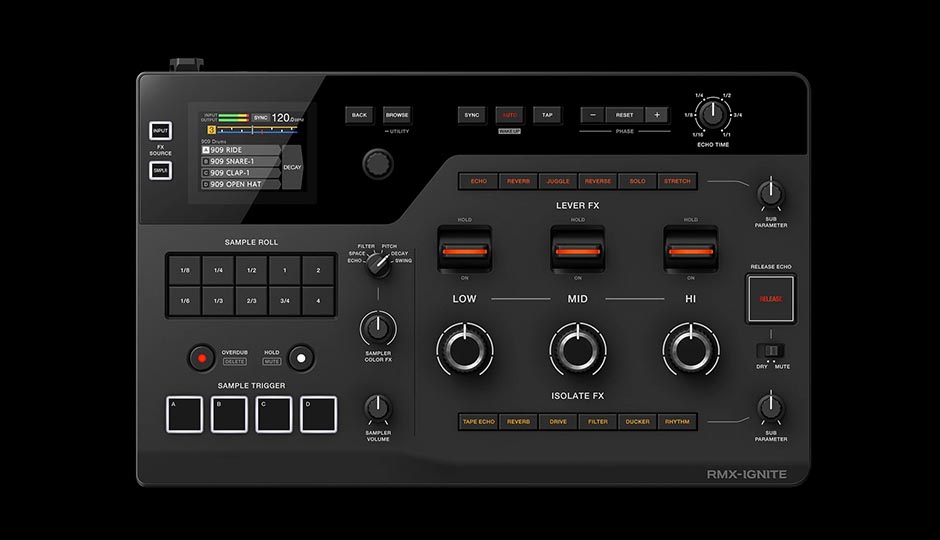940x540 pixels.
Task: Toggle the Dry/Mute slide switch
Action: pos(769,351)
